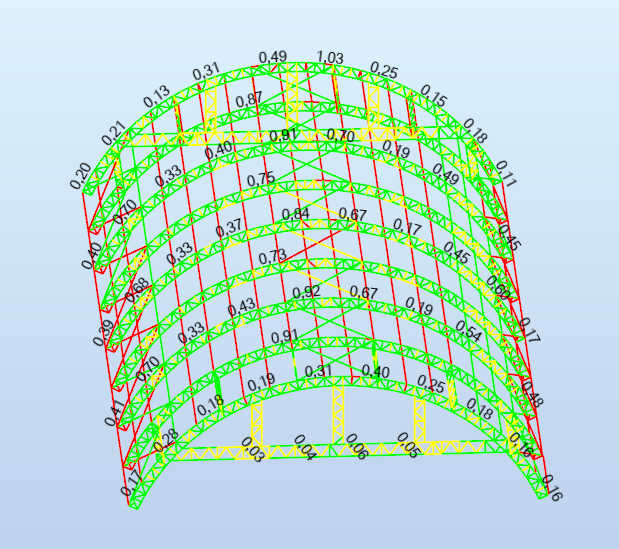The height and width of the screenshot is (549, 619).
Task: Select the 0.87 value label
Action: pyautogui.click(x=248, y=100)
